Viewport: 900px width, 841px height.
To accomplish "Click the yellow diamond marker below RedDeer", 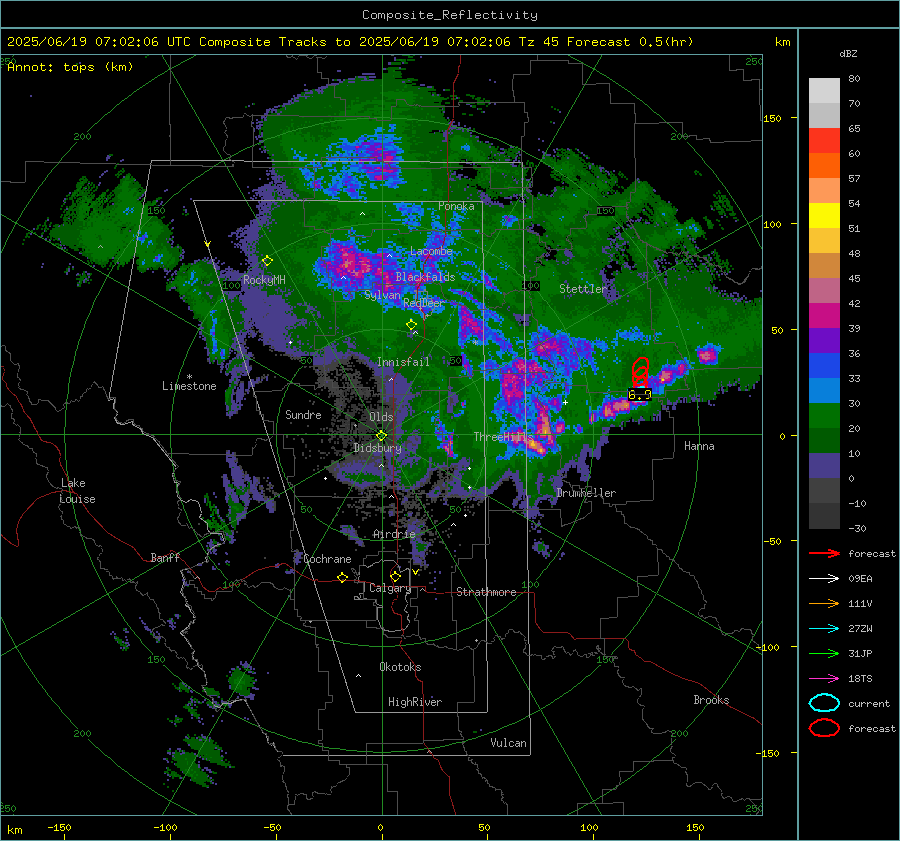I will 411,324.
